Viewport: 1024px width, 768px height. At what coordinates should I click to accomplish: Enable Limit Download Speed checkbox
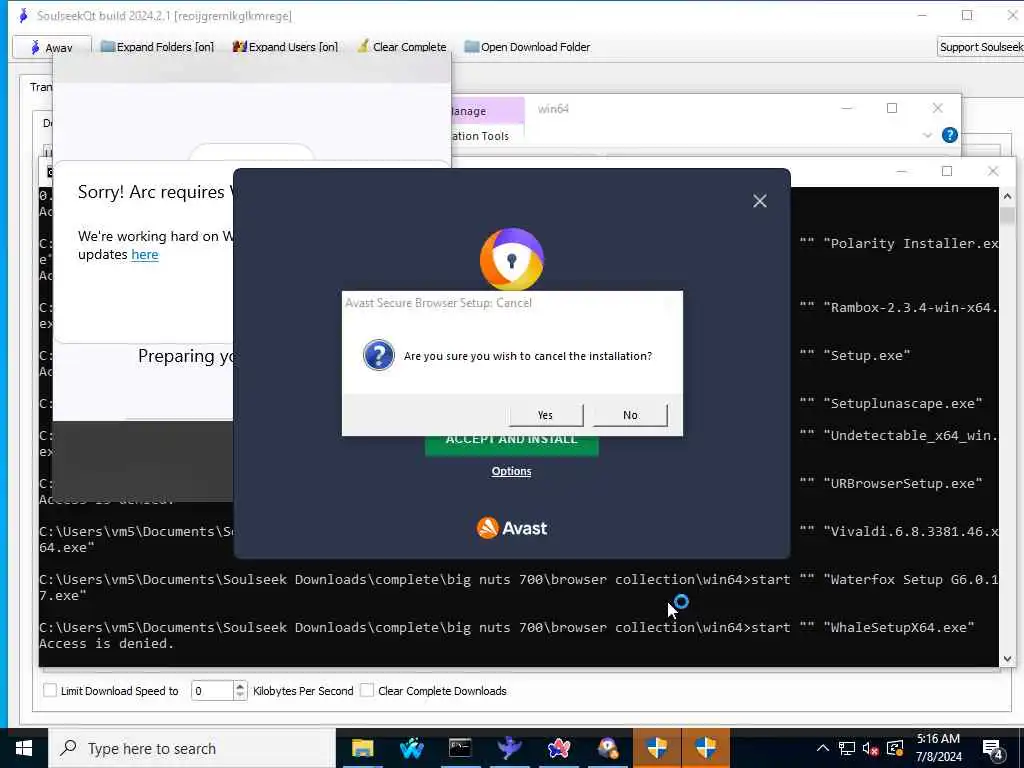tap(50, 690)
